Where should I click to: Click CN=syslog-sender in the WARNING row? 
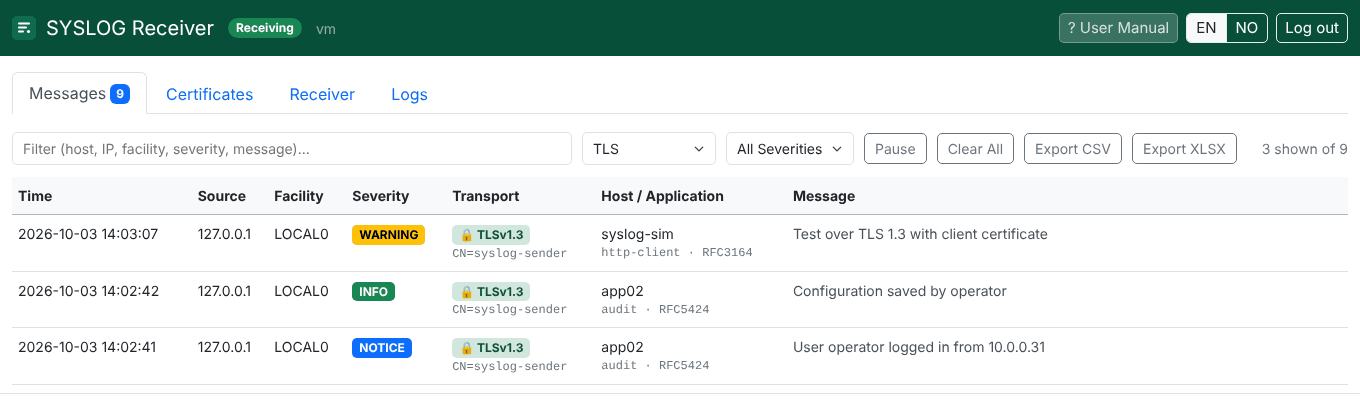click(x=510, y=253)
